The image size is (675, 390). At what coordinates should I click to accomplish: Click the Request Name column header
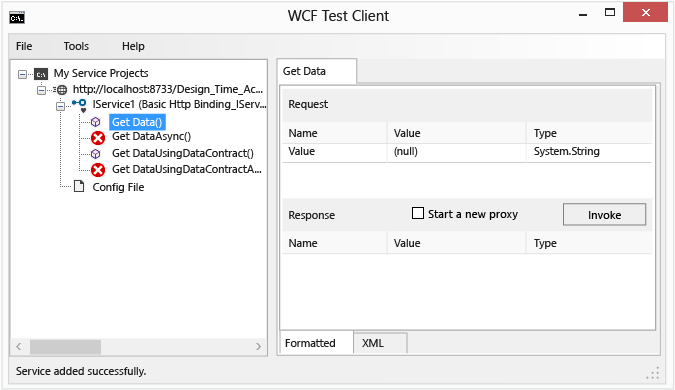[x=334, y=133]
